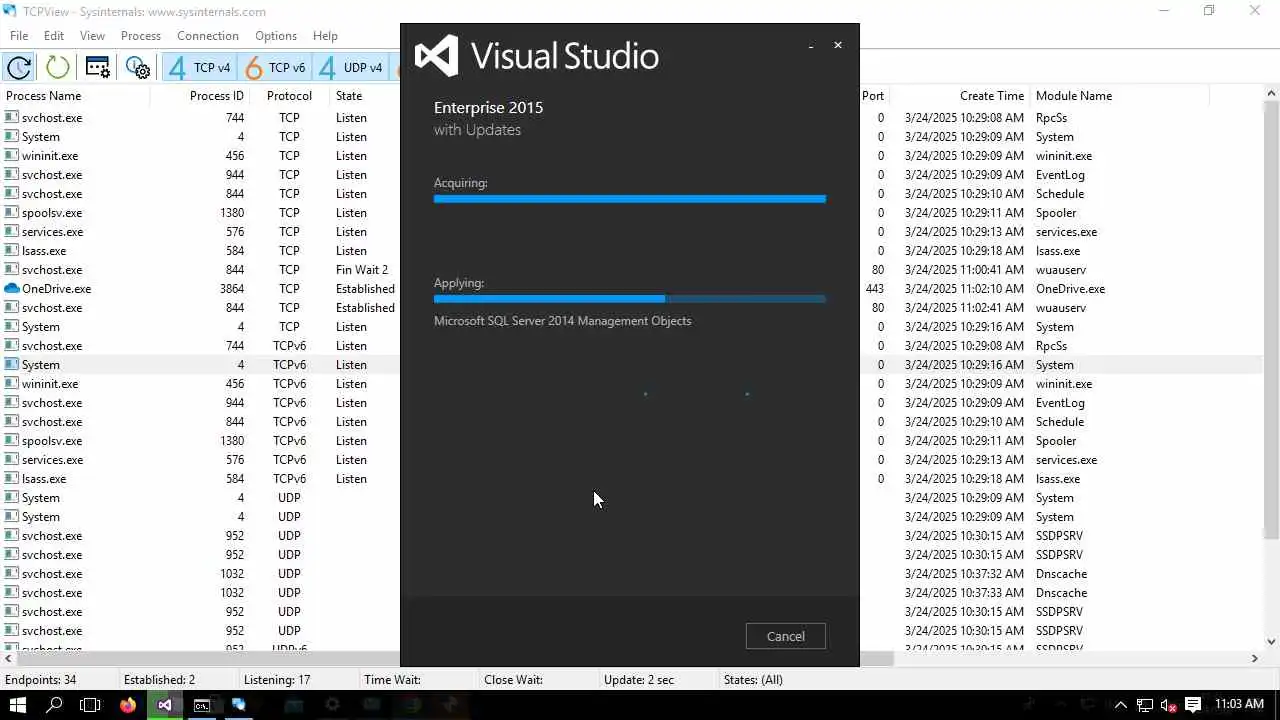
Task: Cancel the Visual Studio installation
Action: 785,636
